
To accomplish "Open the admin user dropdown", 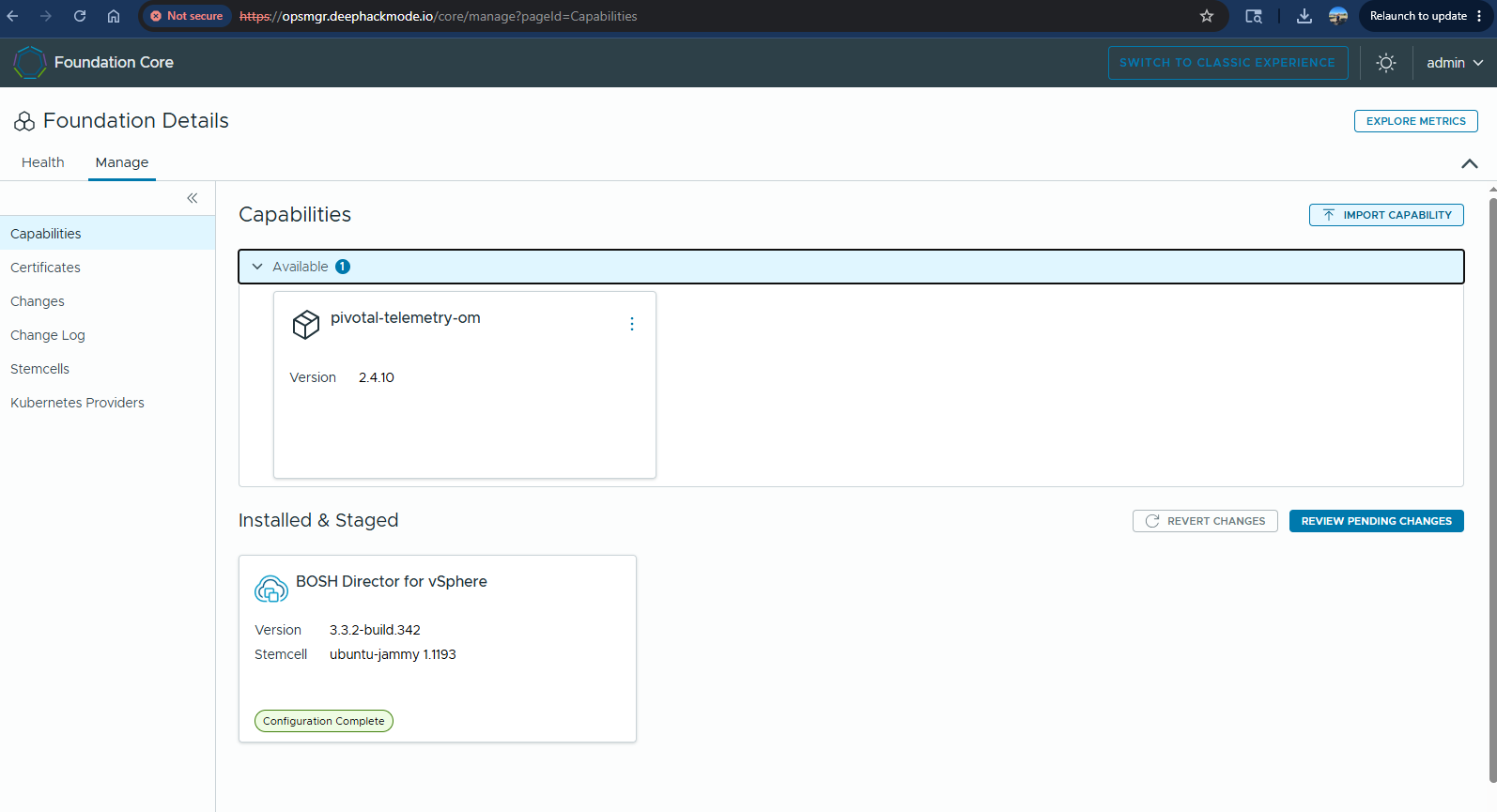I will 1455,63.
